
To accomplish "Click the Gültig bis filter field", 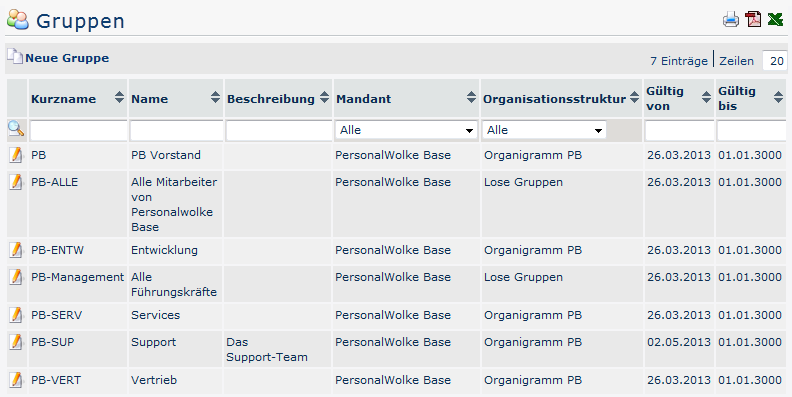I will point(753,131).
